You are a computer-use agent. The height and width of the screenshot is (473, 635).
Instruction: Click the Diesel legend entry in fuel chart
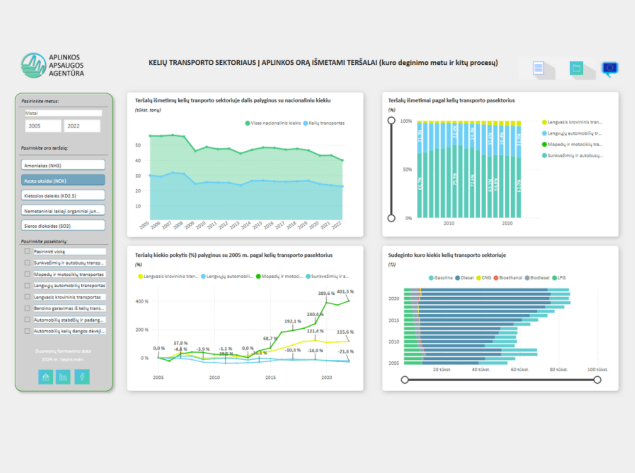click(x=465, y=278)
